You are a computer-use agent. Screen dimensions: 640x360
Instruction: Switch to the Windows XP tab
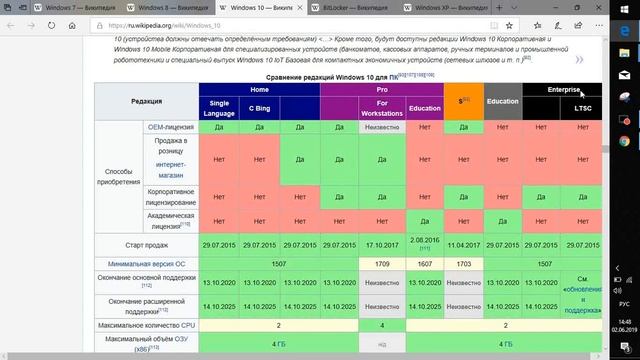[x=447, y=8]
